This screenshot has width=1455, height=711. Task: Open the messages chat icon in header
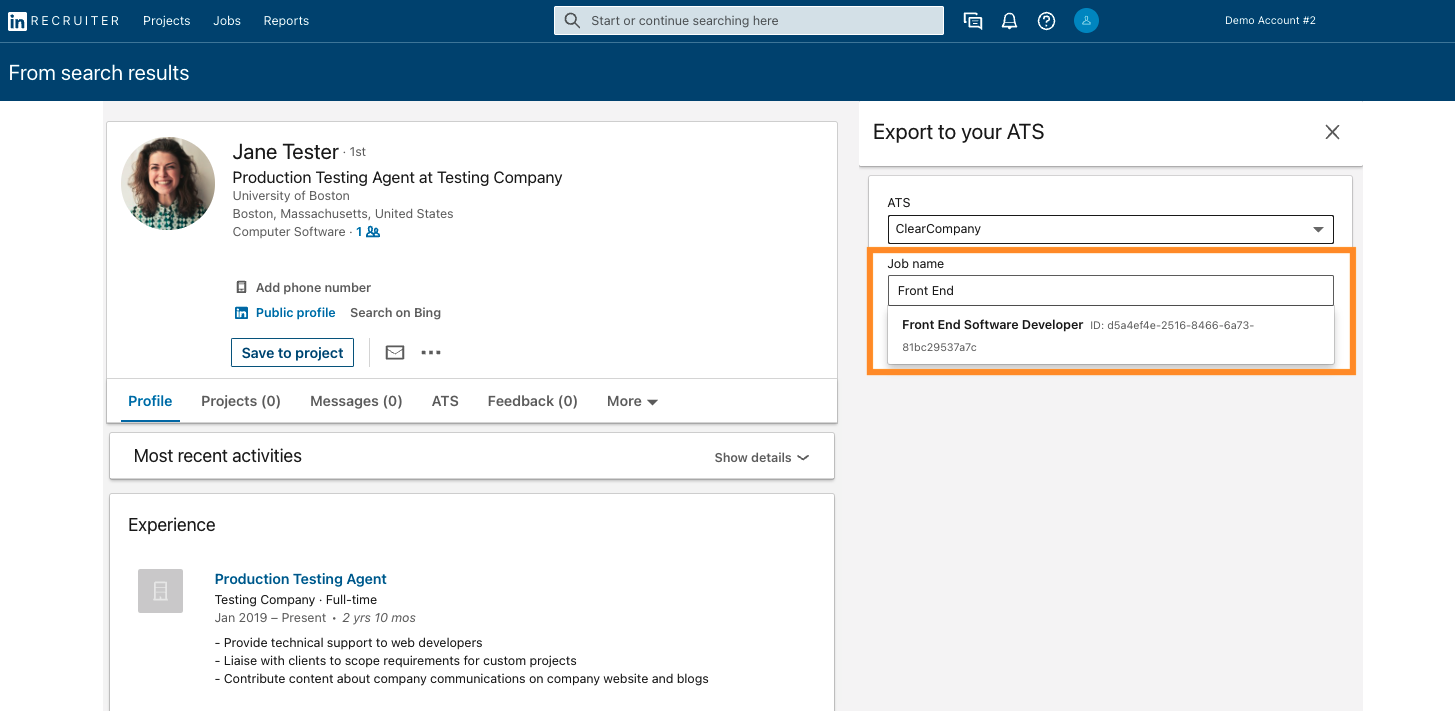(x=973, y=21)
